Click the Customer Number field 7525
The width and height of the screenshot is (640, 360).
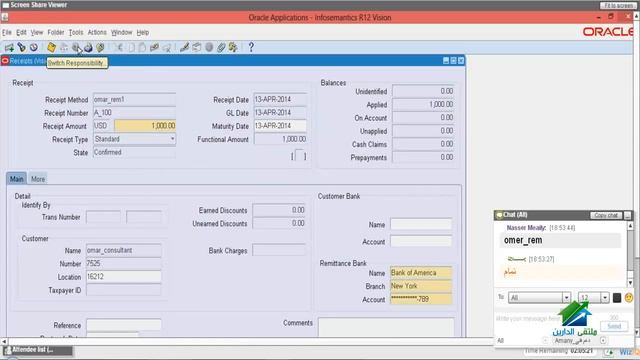point(123,263)
